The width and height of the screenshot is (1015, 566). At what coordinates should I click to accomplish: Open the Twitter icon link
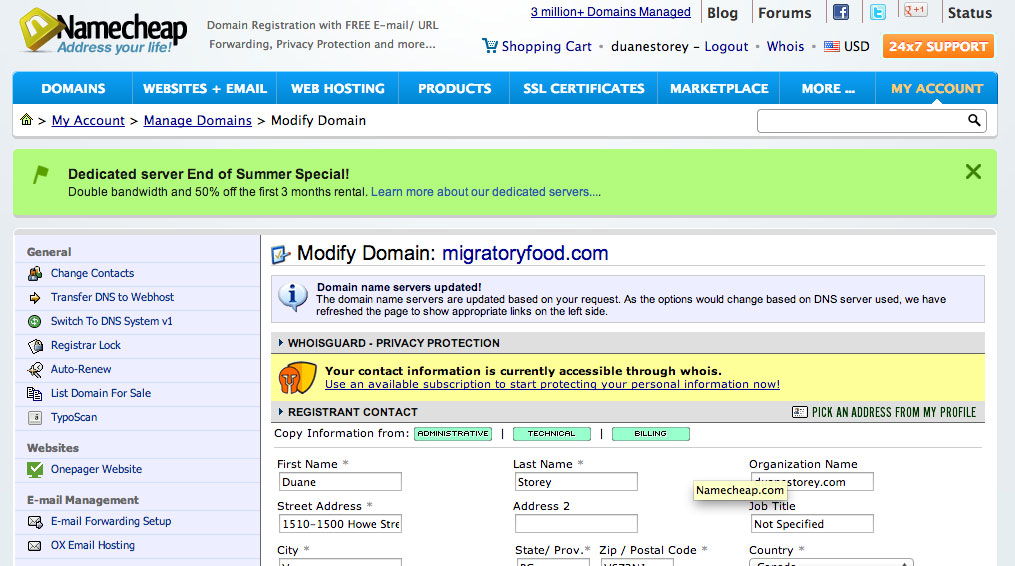(x=878, y=12)
